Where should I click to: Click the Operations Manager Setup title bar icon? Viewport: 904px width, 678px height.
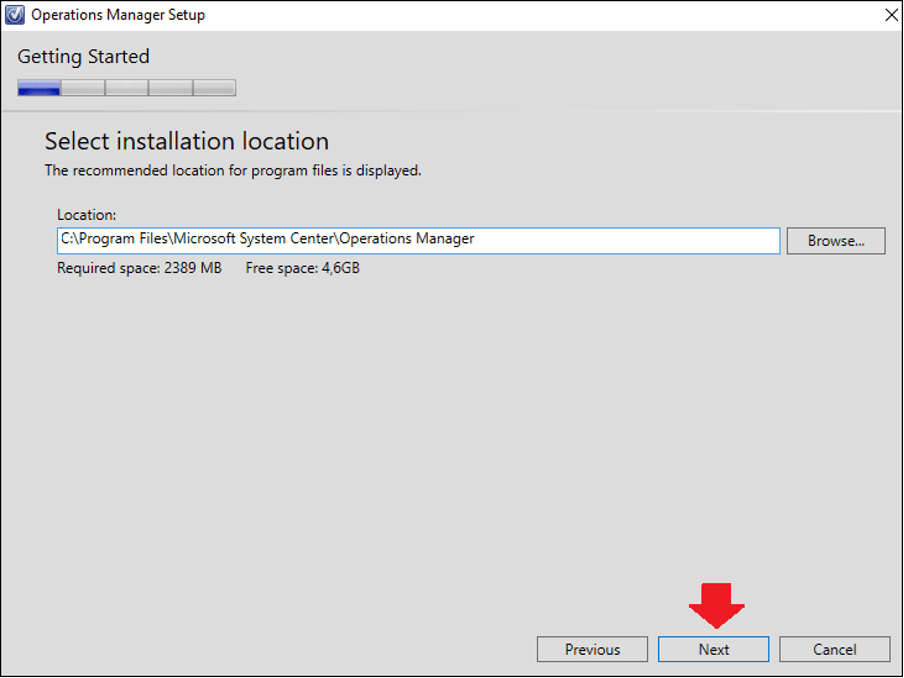pos(15,14)
